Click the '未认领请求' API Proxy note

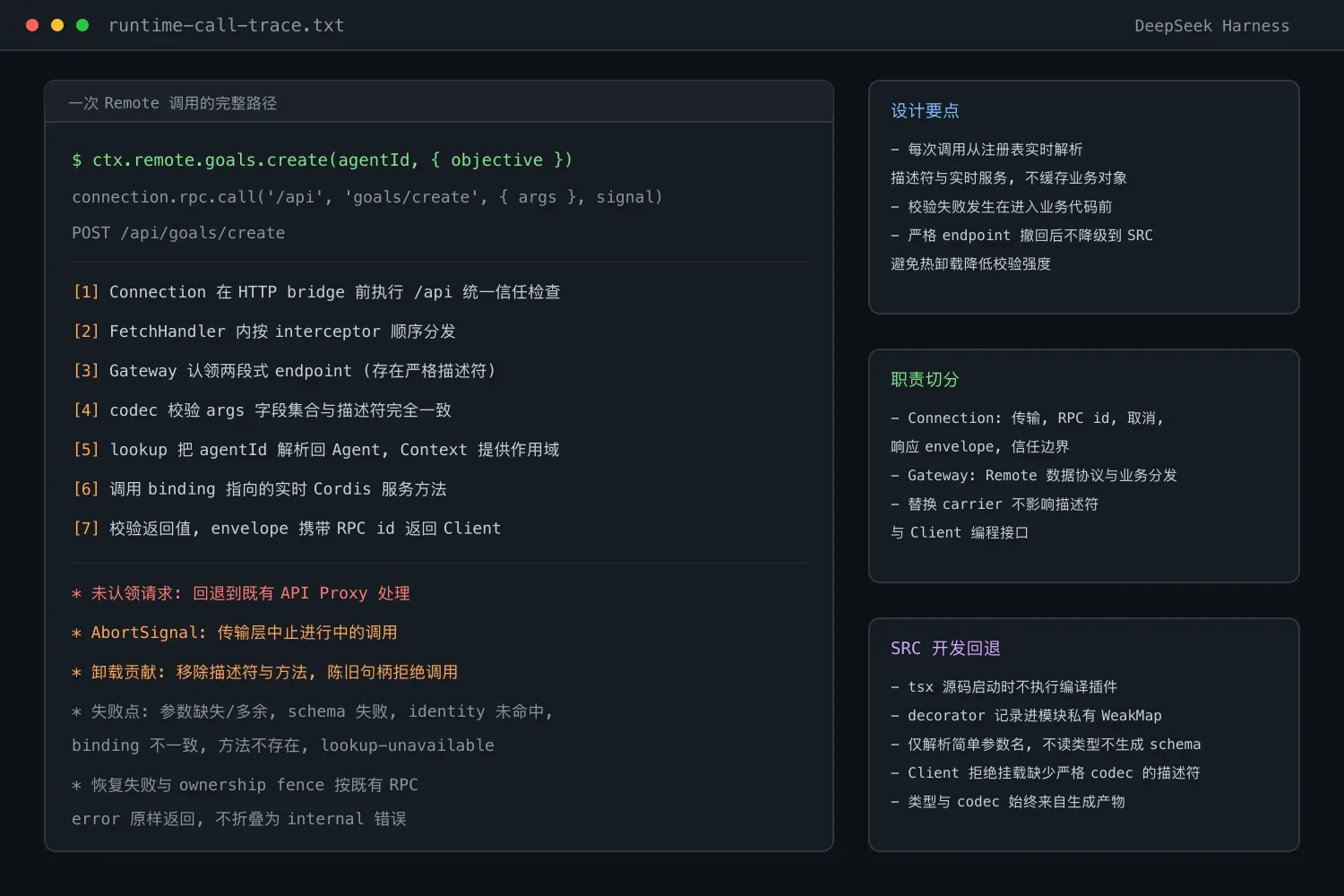point(241,593)
